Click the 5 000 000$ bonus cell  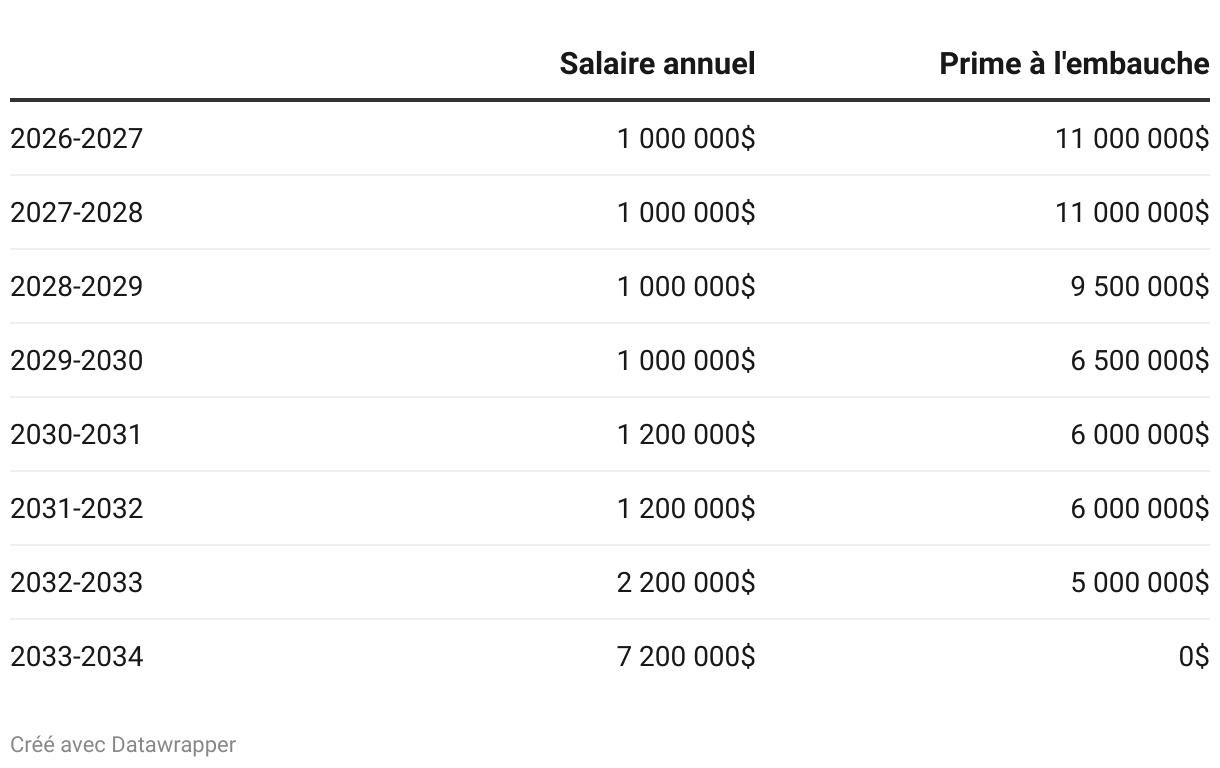point(1139,583)
